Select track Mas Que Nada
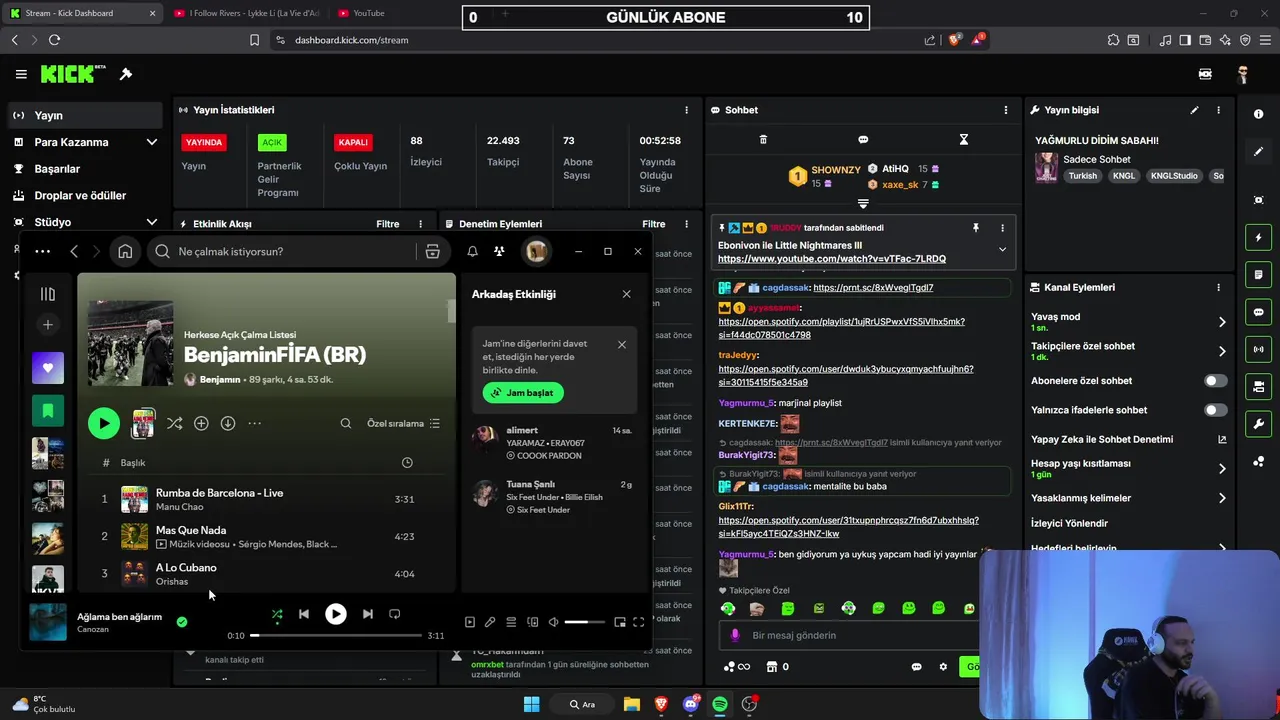The width and height of the screenshot is (1280, 720). [267, 536]
